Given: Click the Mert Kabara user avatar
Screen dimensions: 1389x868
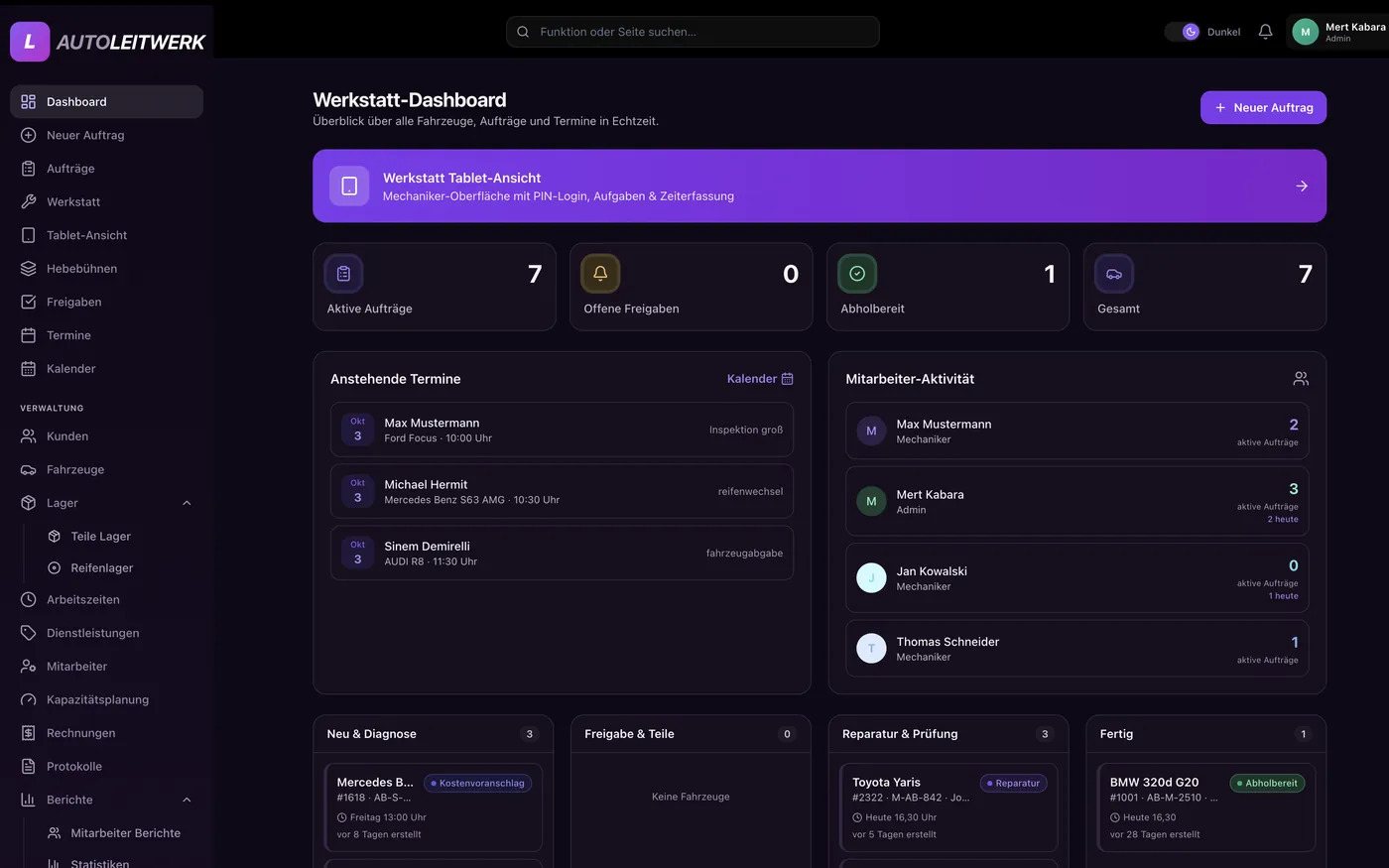Looking at the screenshot, I should click(1305, 32).
